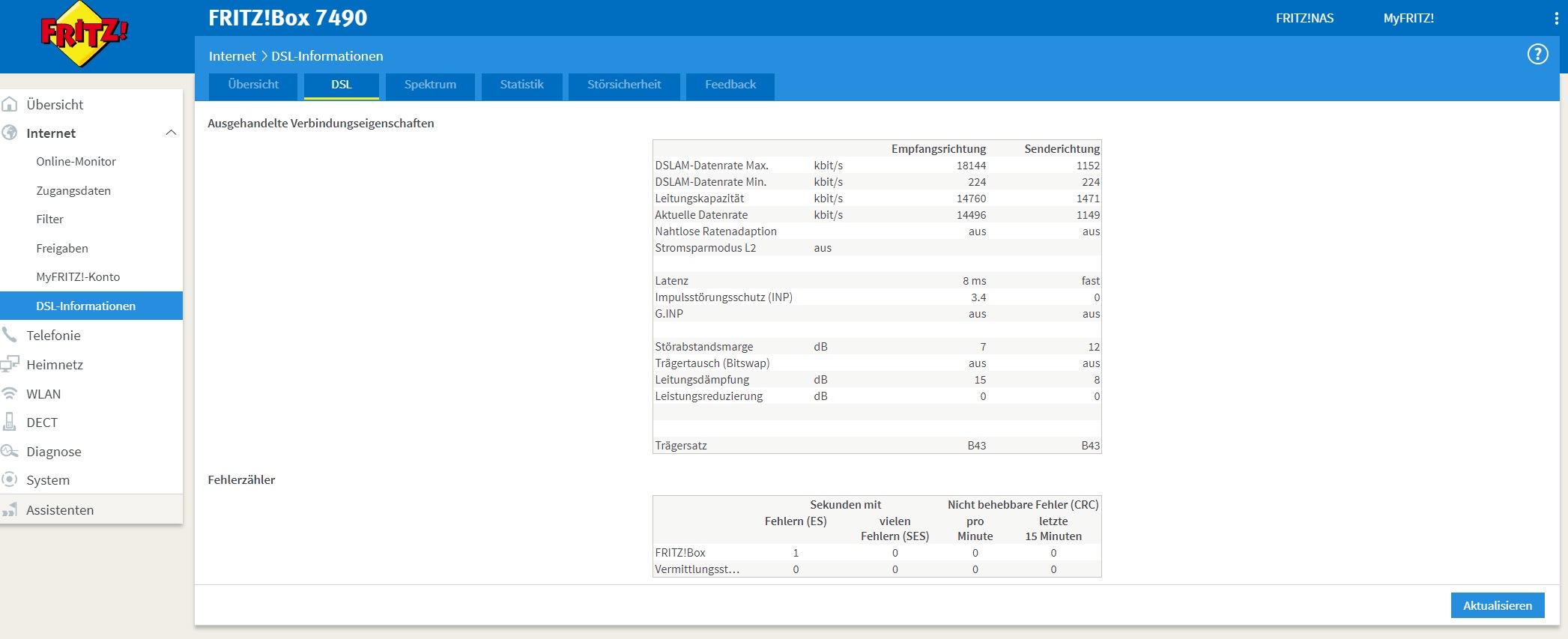This screenshot has width=1568, height=639.
Task: Open the MyFRITZ! header link
Action: [x=1408, y=18]
